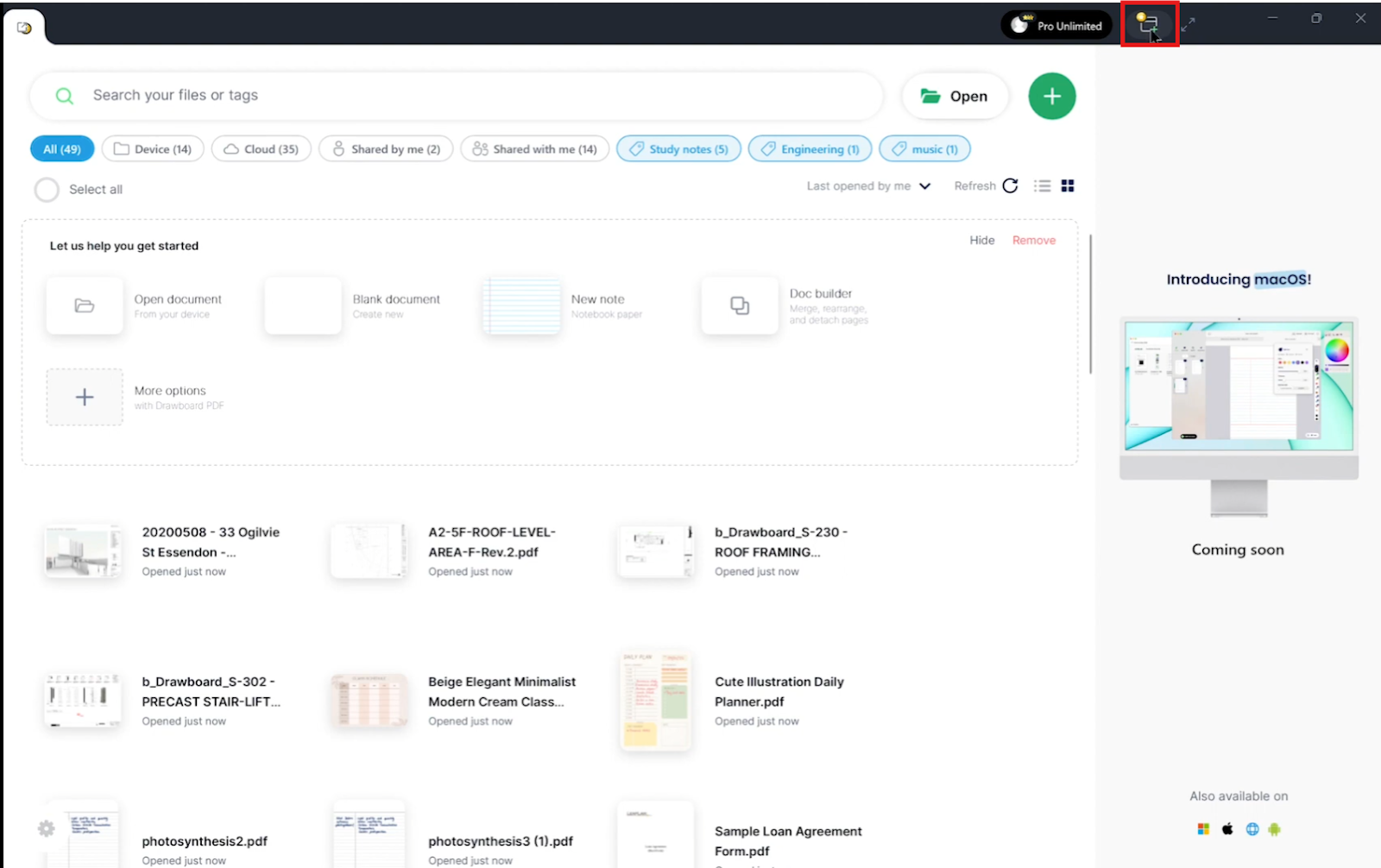Minimize the Drawboard PDF window
Viewport: 1381px width, 868px height.
click(x=1272, y=18)
